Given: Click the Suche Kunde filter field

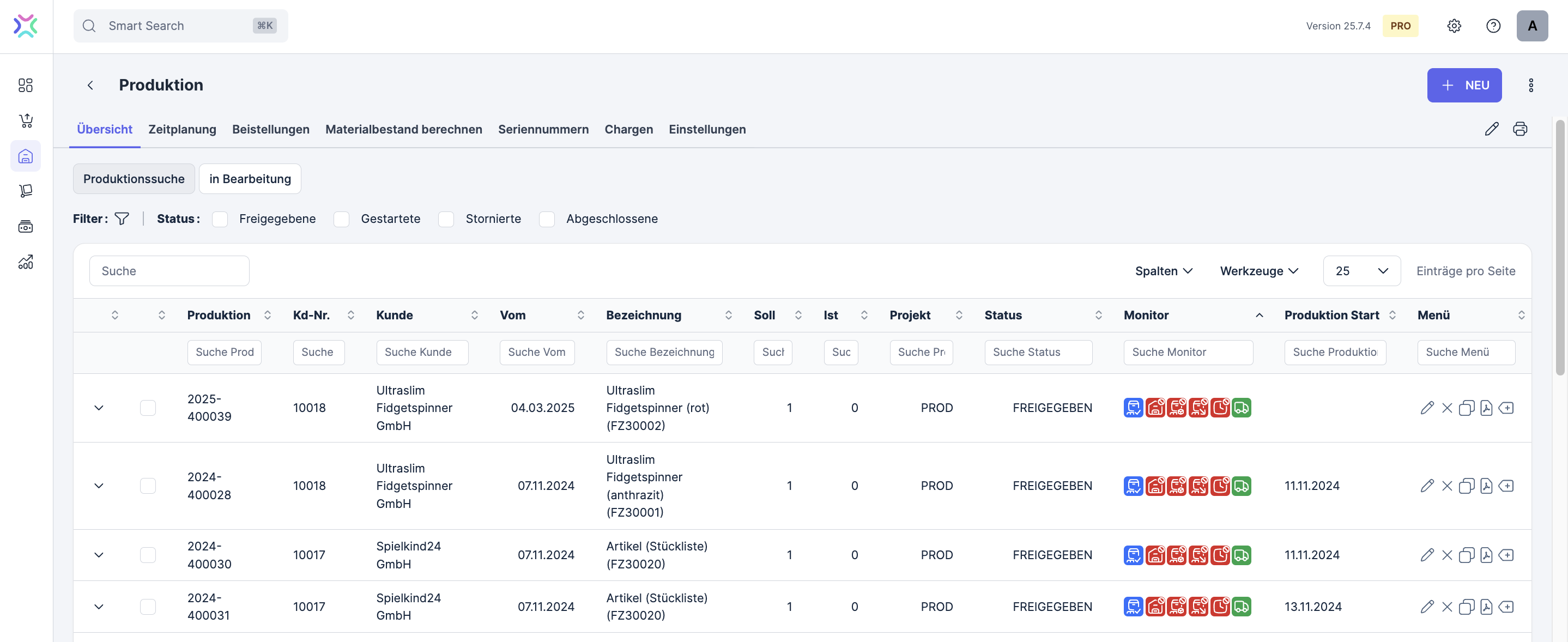Looking at the screenshot, I should click(422, 352).
